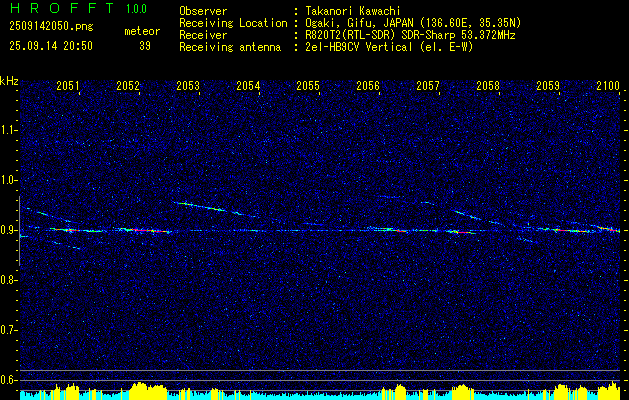This screenshot has height=400, width=629.
Task: Click the 2052 time marker
Action: [x=128, y=85]
